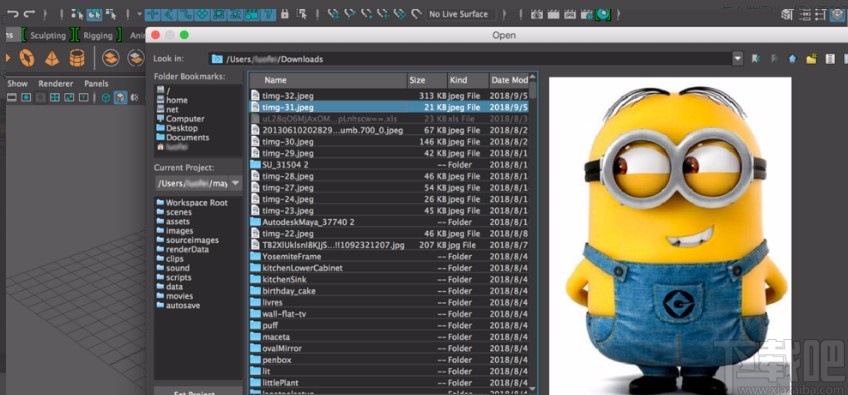
Task: Select the Desktop folder bookmark
Action: click(x=177, y=128)
